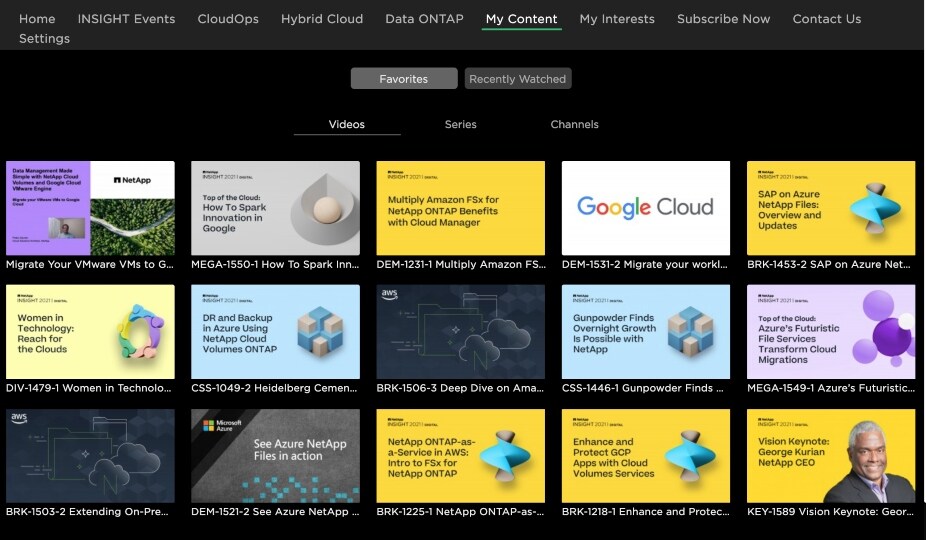Open the MEGA-1550-1 How To Spark title
Image resolution: width=926 pixels, height=540 pixels.
(x=275, y=265)
